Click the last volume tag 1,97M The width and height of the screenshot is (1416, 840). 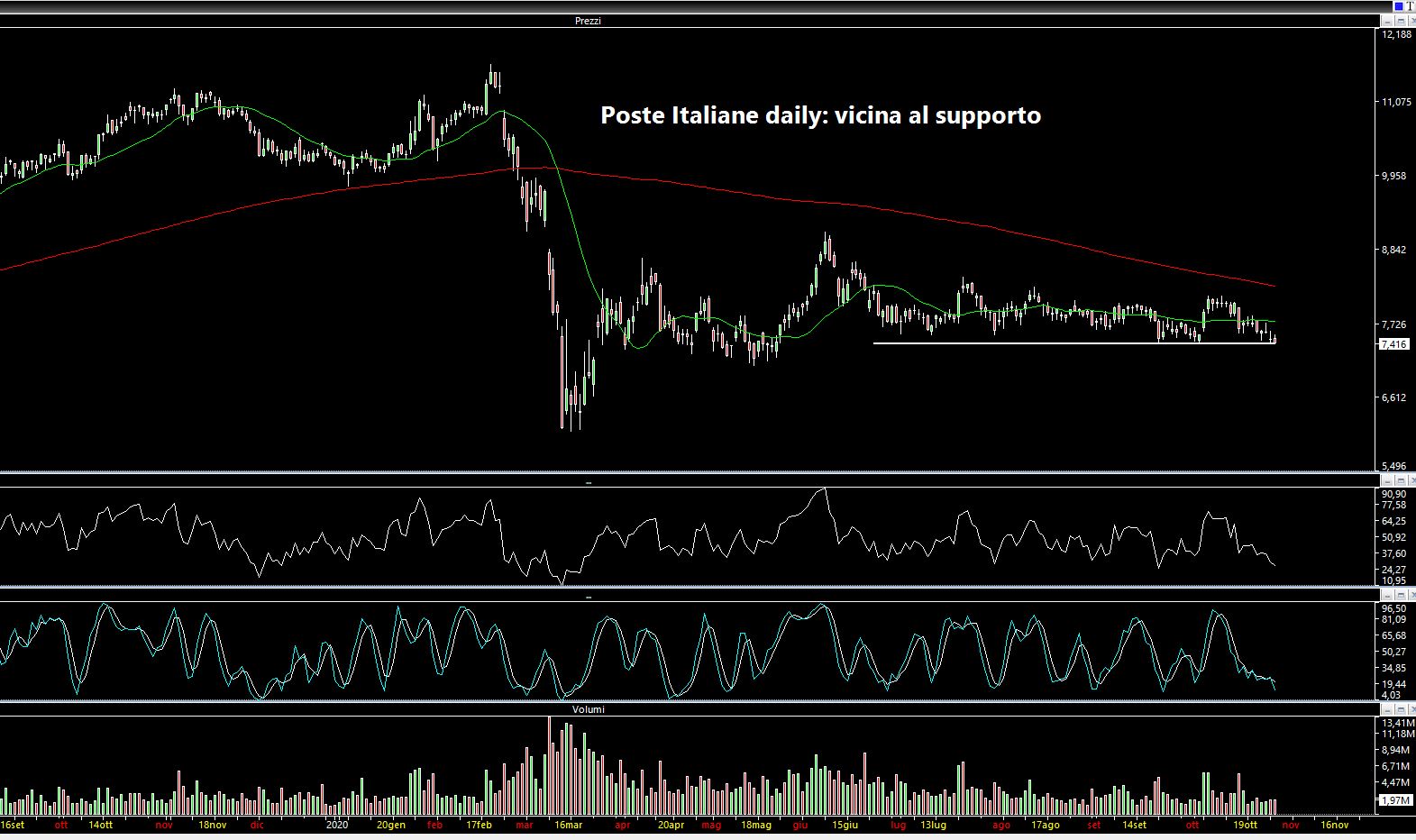click(x=1394, y=799)
